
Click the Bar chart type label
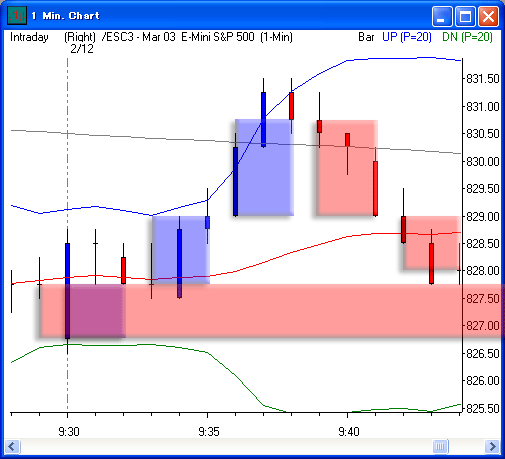tap(366, 37)
